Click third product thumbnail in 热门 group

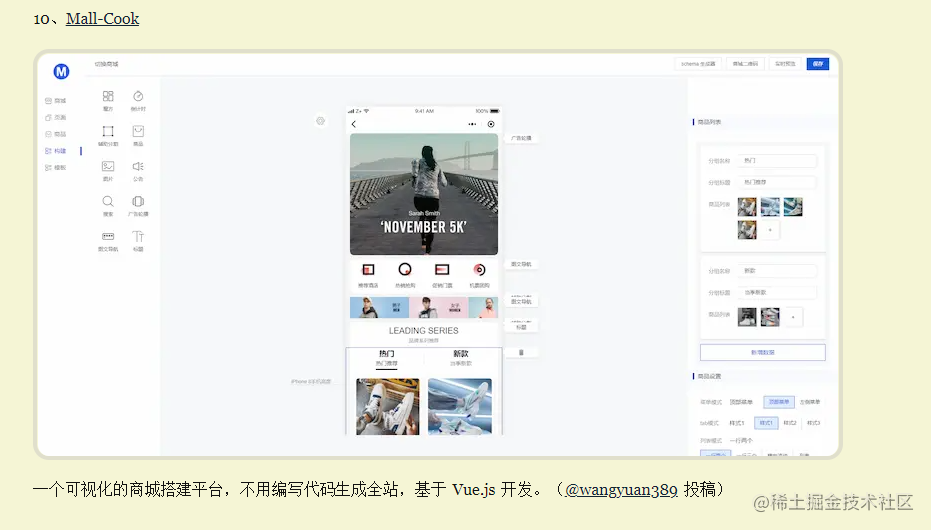tap(793, 207)
